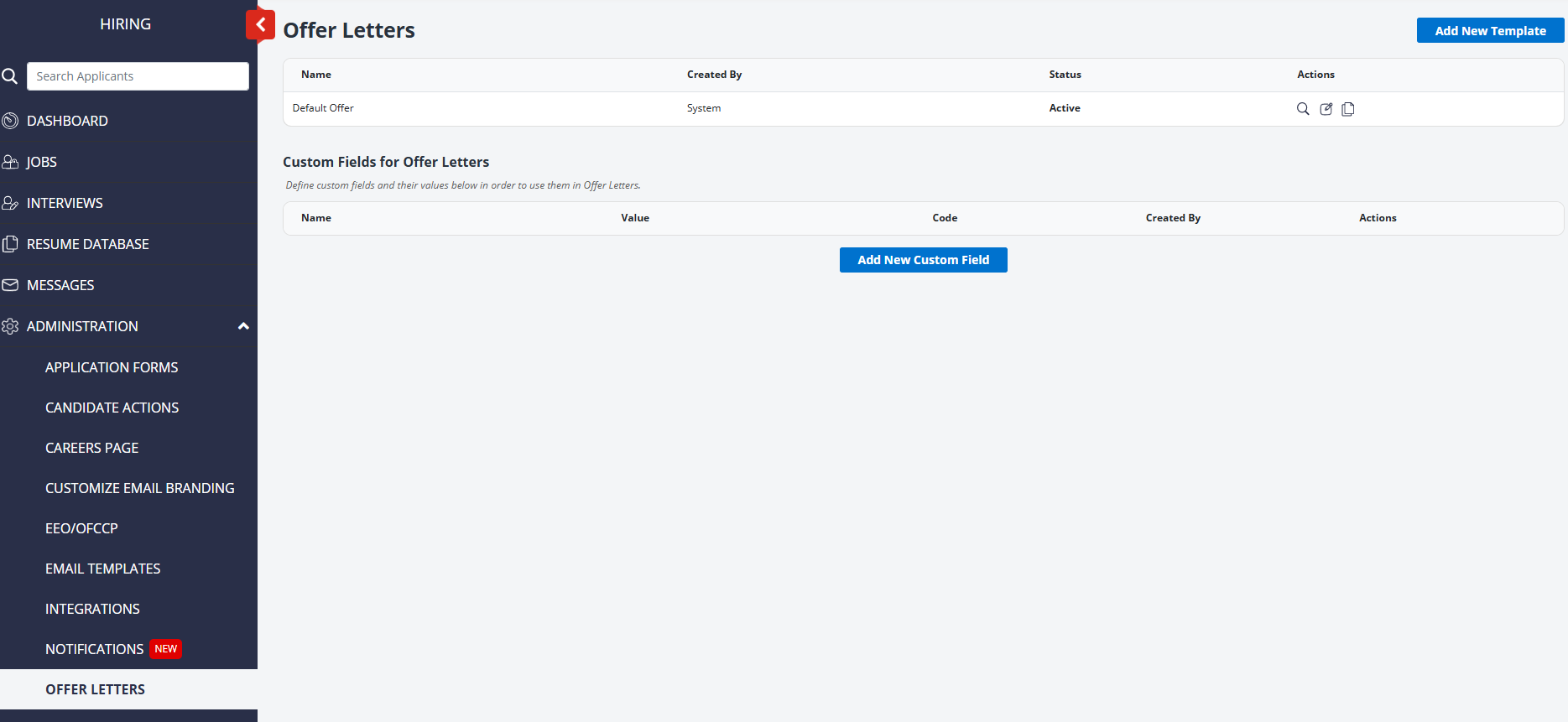The height and width of the screenshot is (722, 1568).
Task: Select Email Templates in Administration
Action: tap(102, 569)
